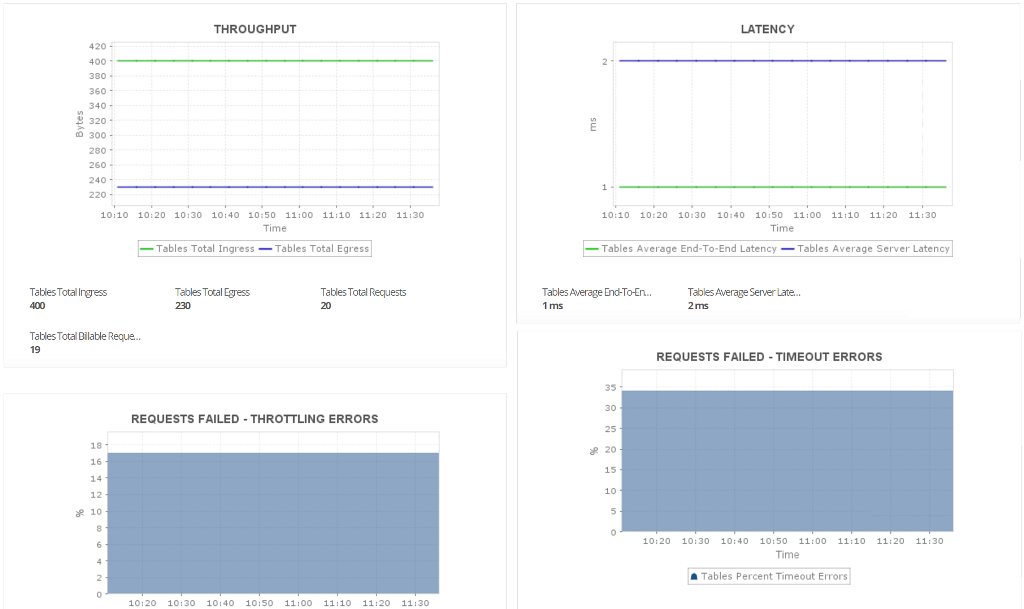Click the 2 ms latency value
This screenshot has height=609, width=1024.
point(698,305)
